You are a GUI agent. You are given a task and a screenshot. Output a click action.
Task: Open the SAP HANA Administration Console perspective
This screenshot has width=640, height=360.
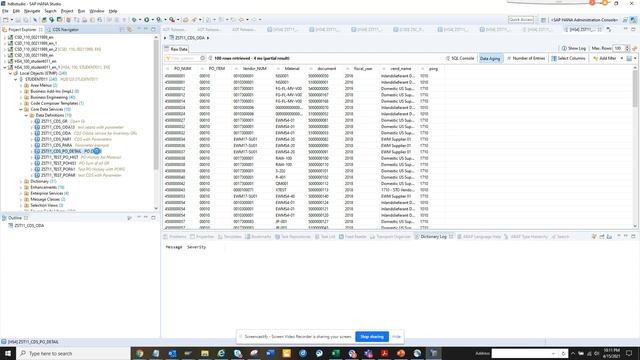(x=584, y=20)
